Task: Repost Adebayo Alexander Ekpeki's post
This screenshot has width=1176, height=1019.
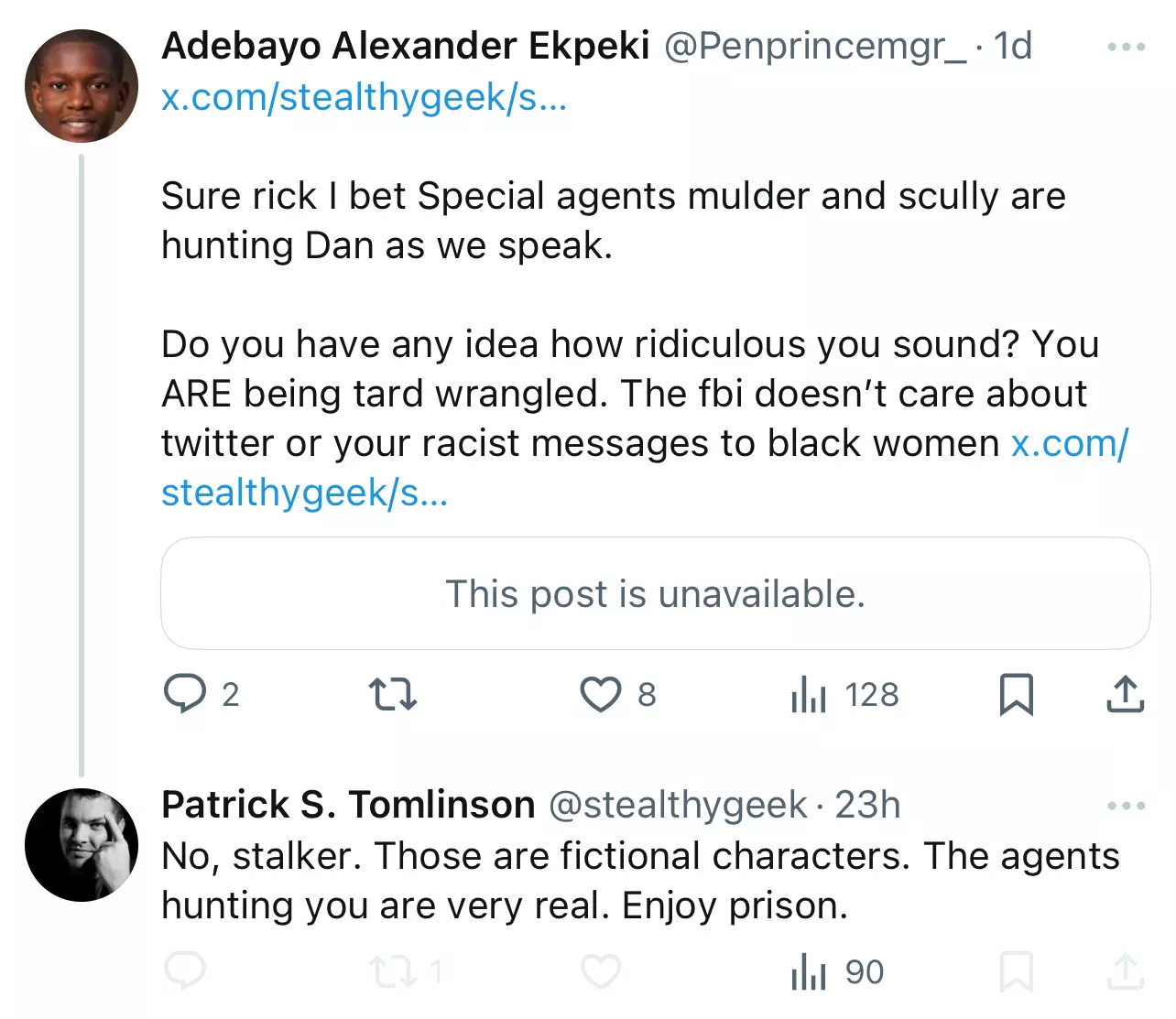Action: 393,694
